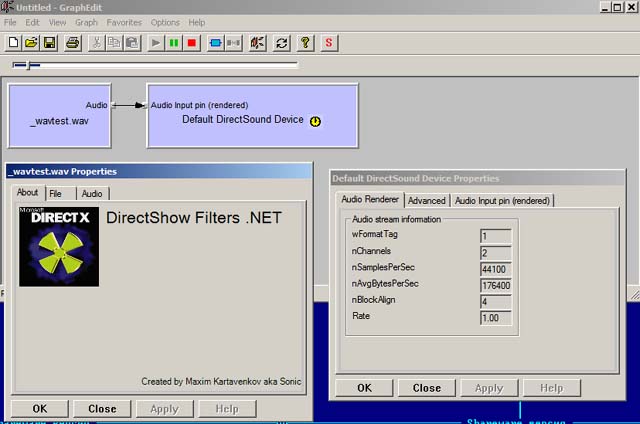Viewport: 640px width, 424px height.
Task: Click the Insert Filter toolbar icon
Action: pyautogui.click(x=215, y=43)
